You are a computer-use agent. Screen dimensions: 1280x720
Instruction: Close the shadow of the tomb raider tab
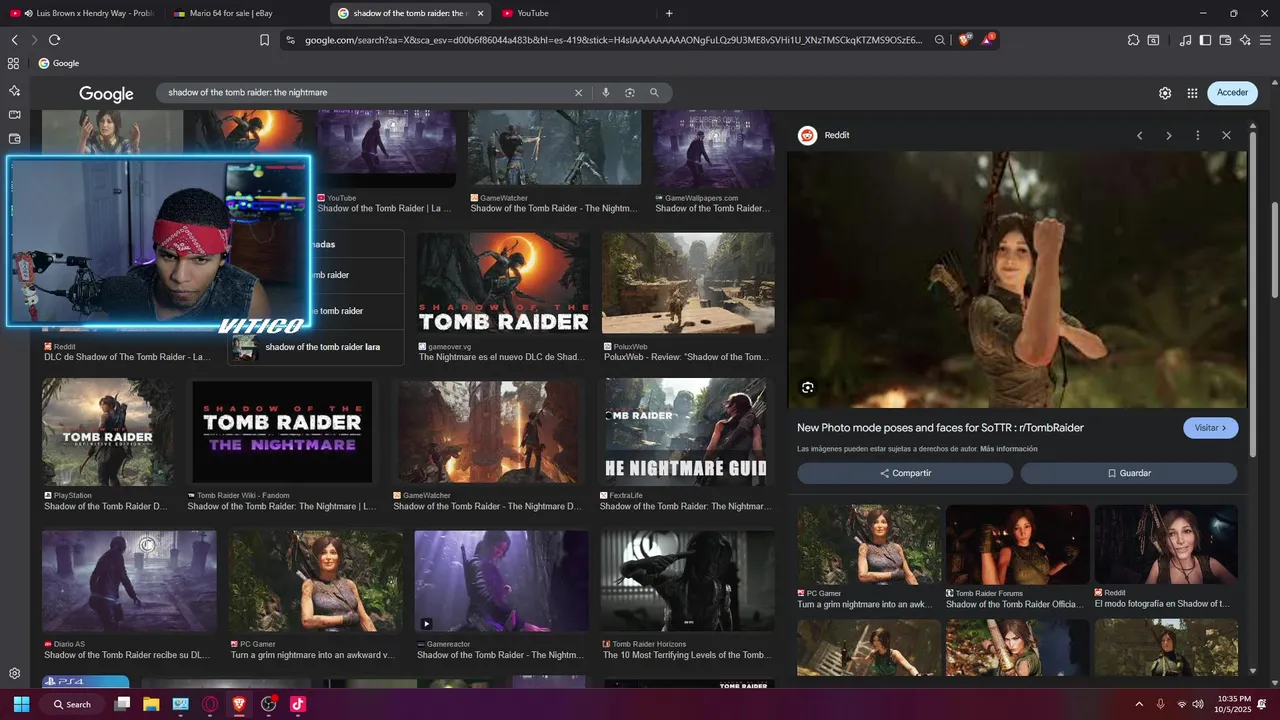click(x=480, y=13)
